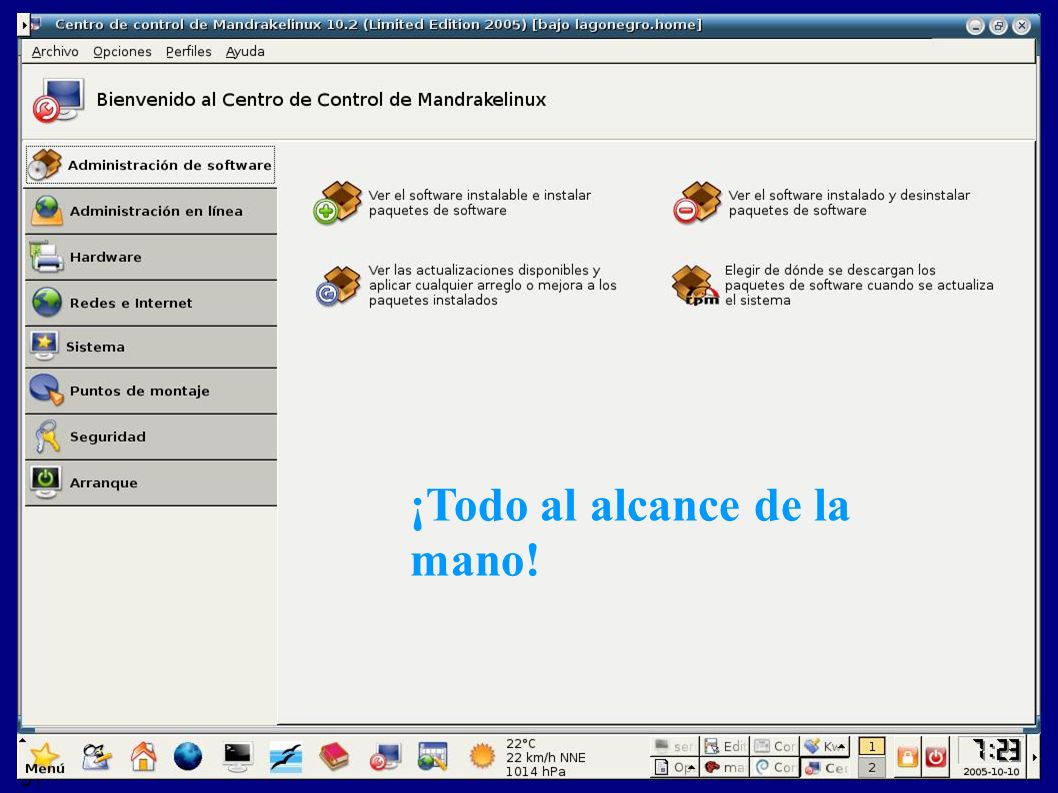This screenshot has width=1058, height=793.
Task: Open Redes e Internet section
Action: click(150, 303)
